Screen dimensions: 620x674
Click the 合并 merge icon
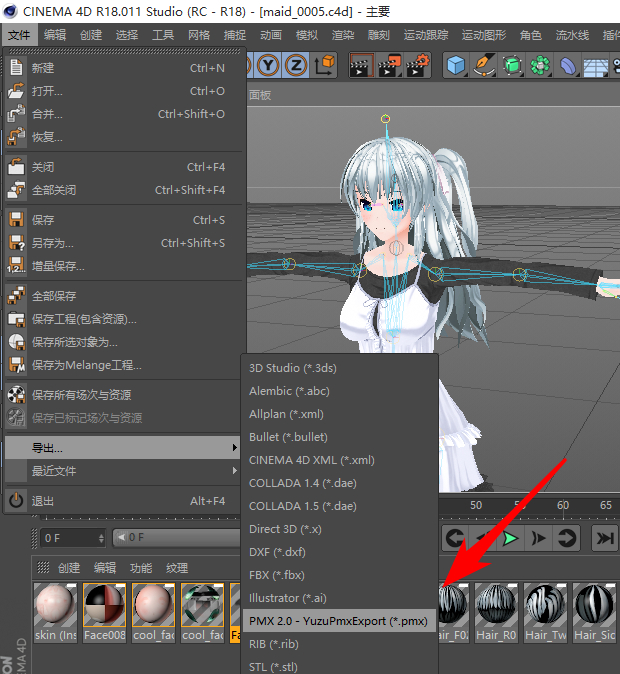click(x=16, y=114)
